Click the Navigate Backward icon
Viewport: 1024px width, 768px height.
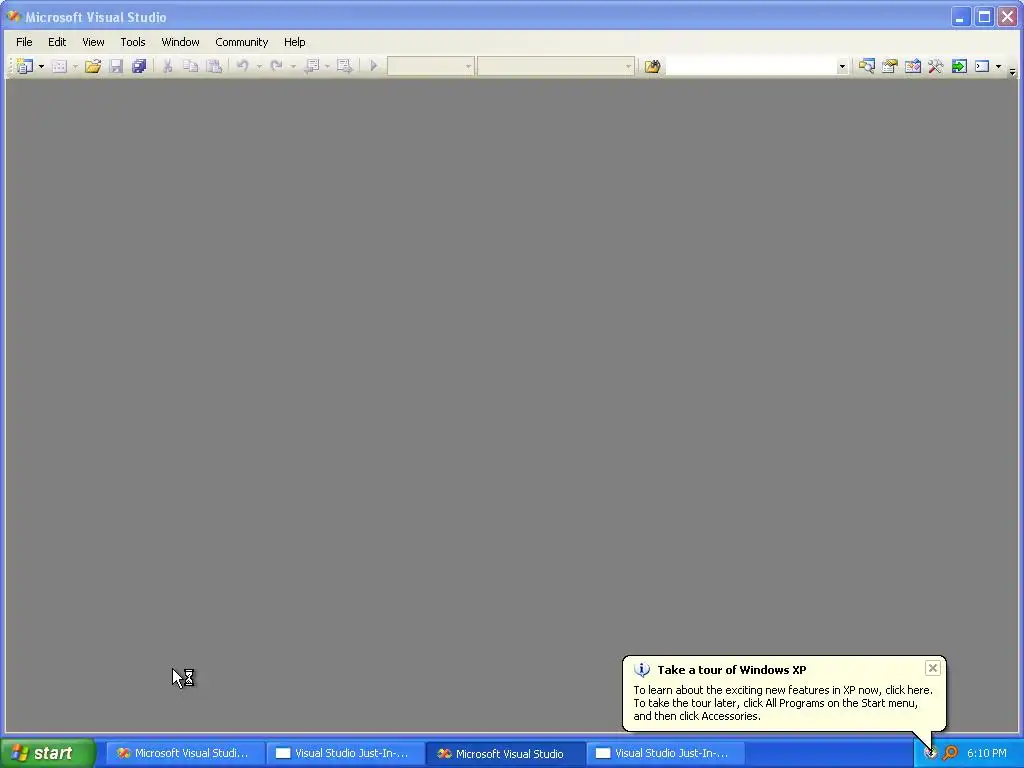pyautogui.click(x=312, y=66)
